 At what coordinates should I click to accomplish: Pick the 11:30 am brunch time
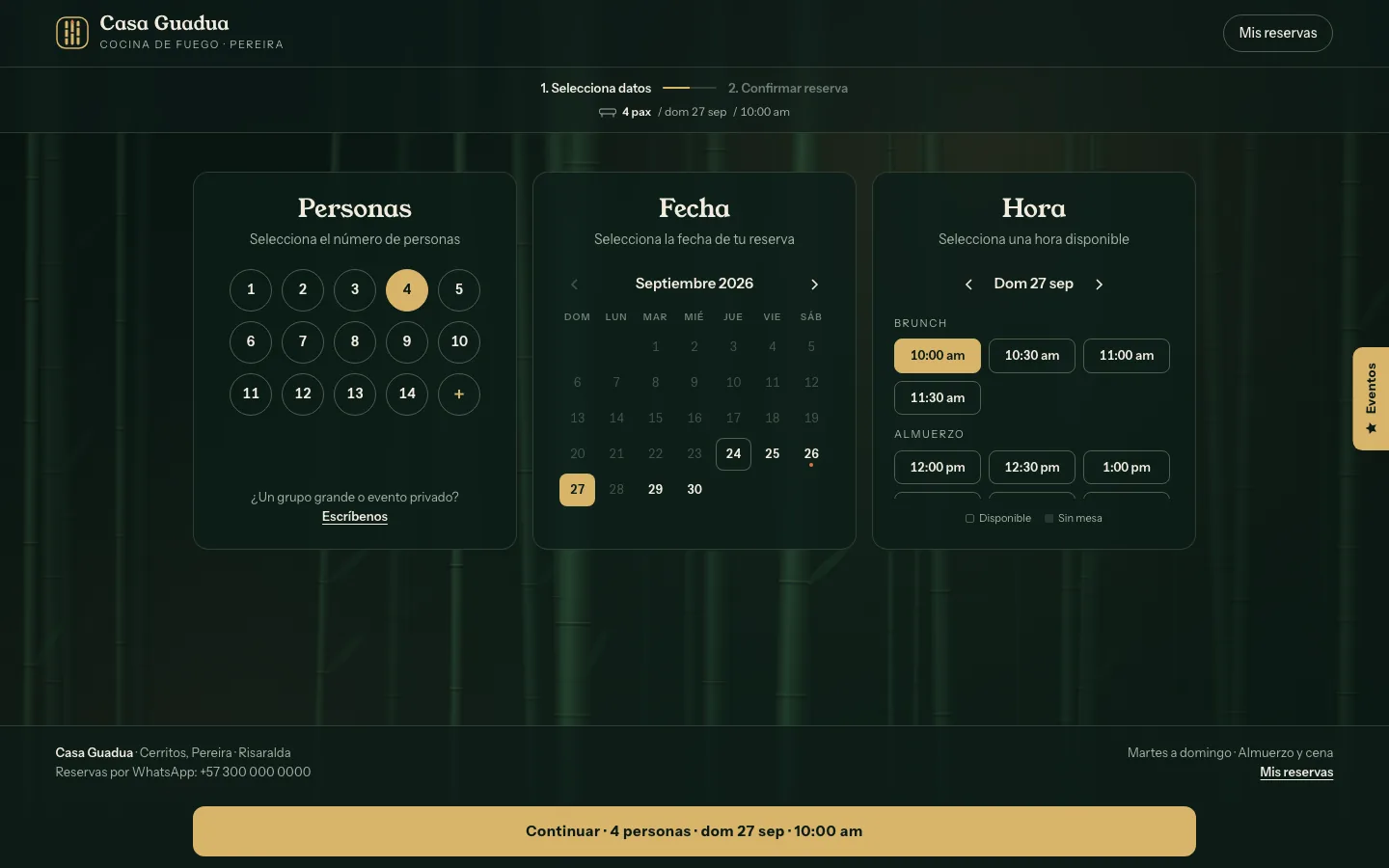pos(938,398)
